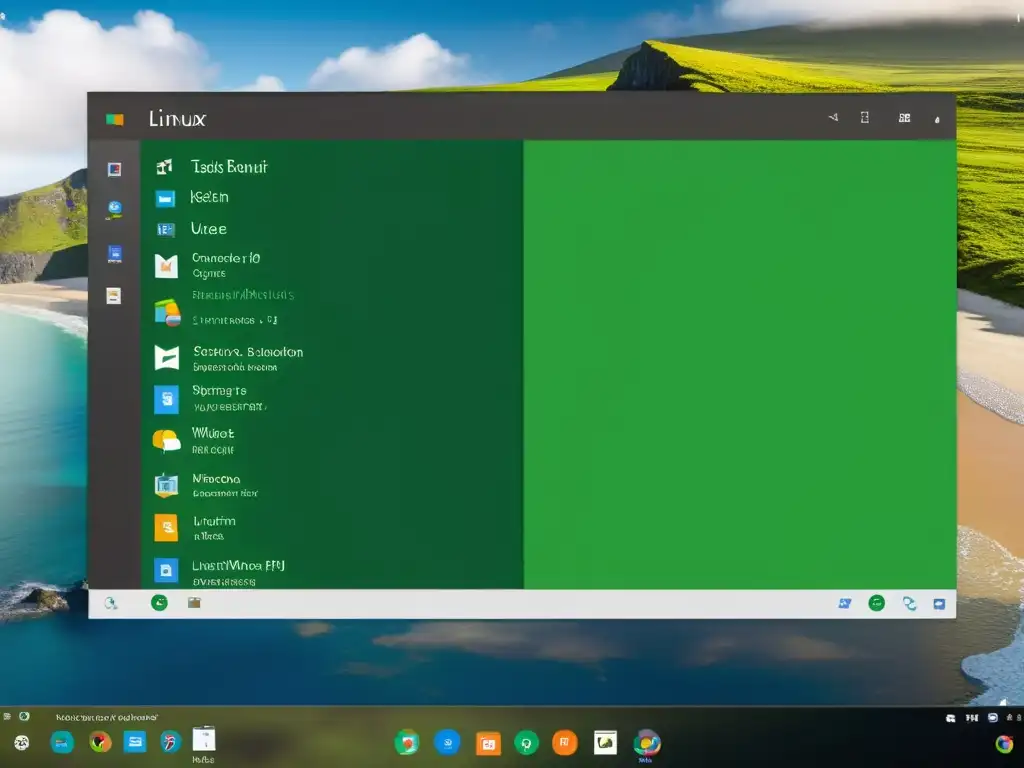Image resolution: width=1024 pixels, height=768 pixels.
Task: Click the monitor icon next to "Nlfoccna"
Action: (167, 485)
